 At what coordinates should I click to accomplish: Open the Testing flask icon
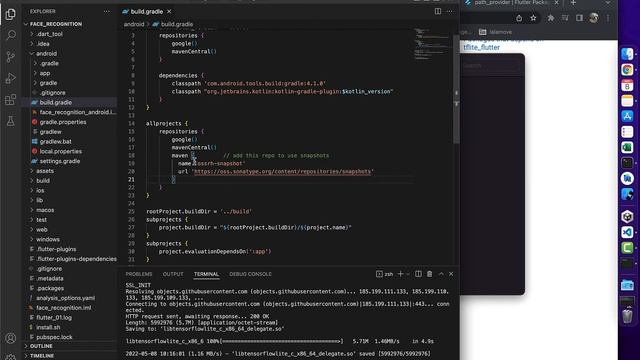pyautogui.click(x=11, y=121)
